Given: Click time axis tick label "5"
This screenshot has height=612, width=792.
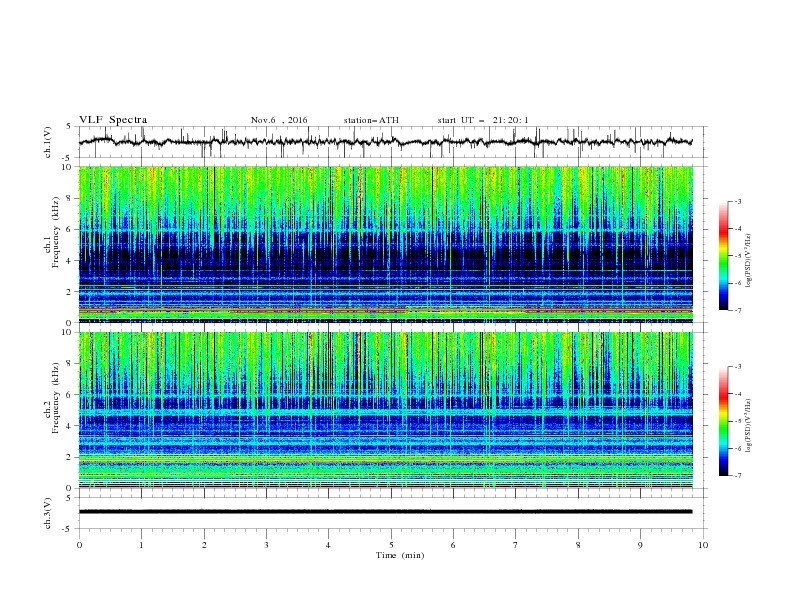Looking at the screenshot, I should point(391,545).
